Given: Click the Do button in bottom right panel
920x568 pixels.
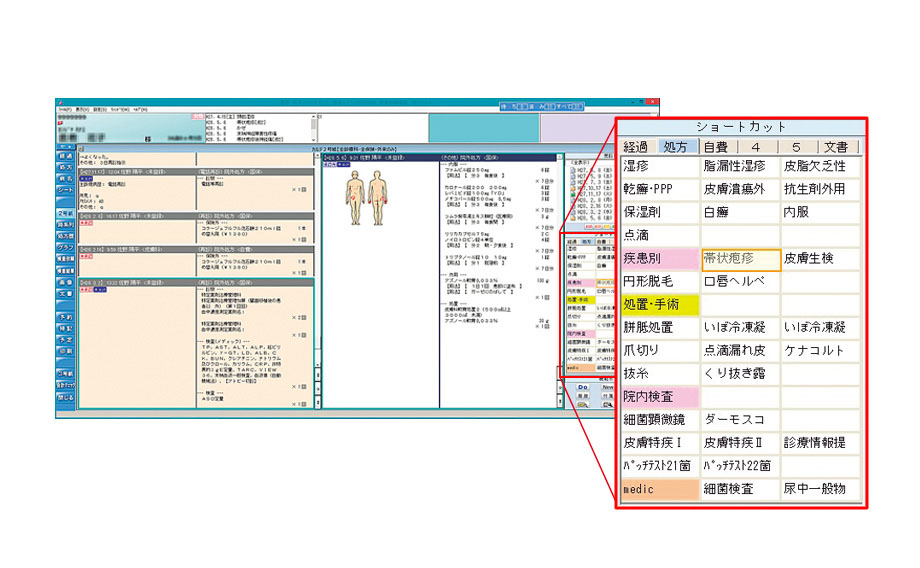Looking at the screenshot, I should pos(581,385).
